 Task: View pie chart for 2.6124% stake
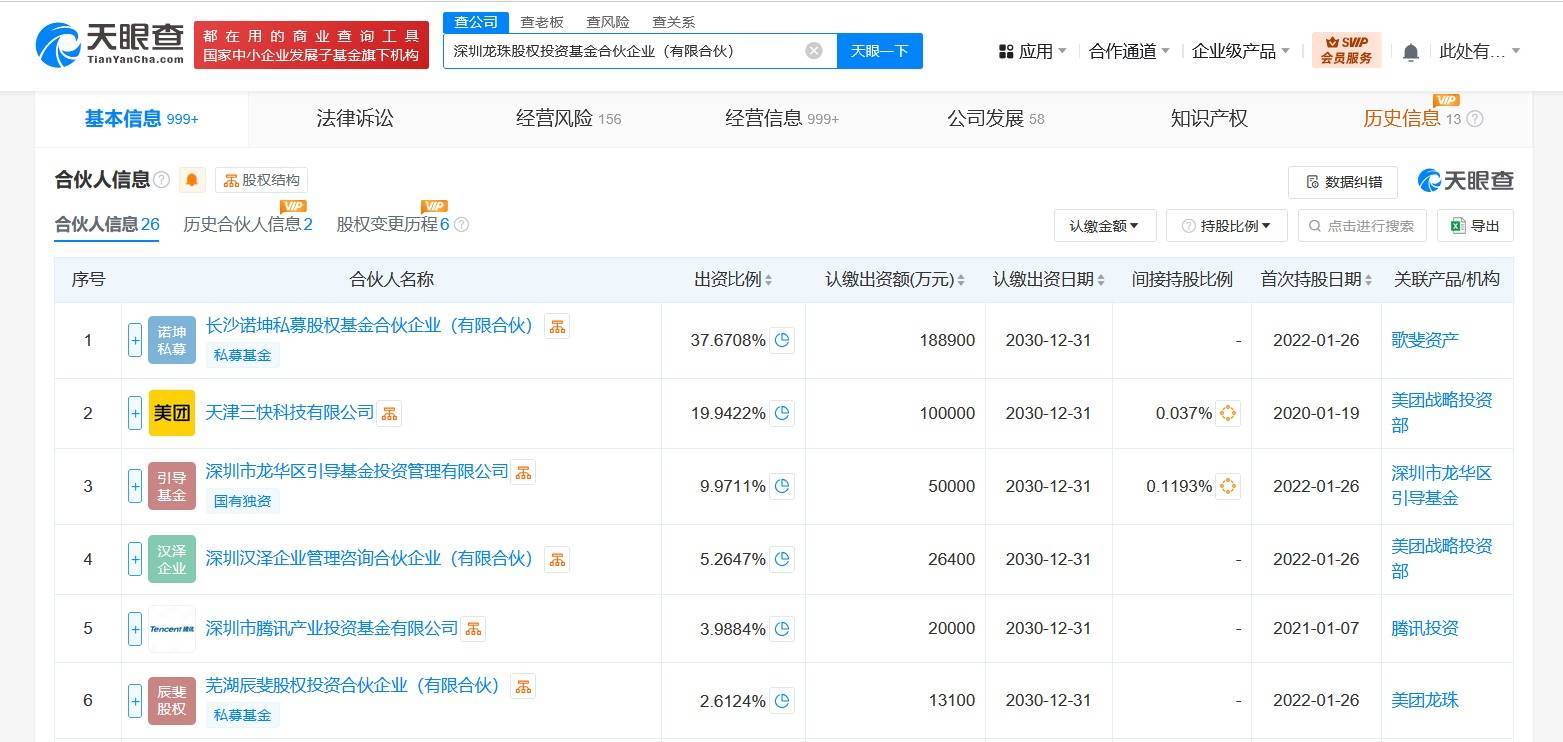point(783,700)
